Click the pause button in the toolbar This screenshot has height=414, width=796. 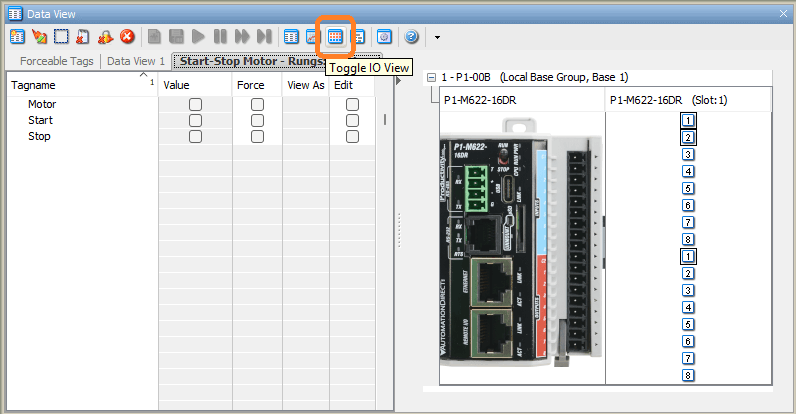[x=220, y=37]
